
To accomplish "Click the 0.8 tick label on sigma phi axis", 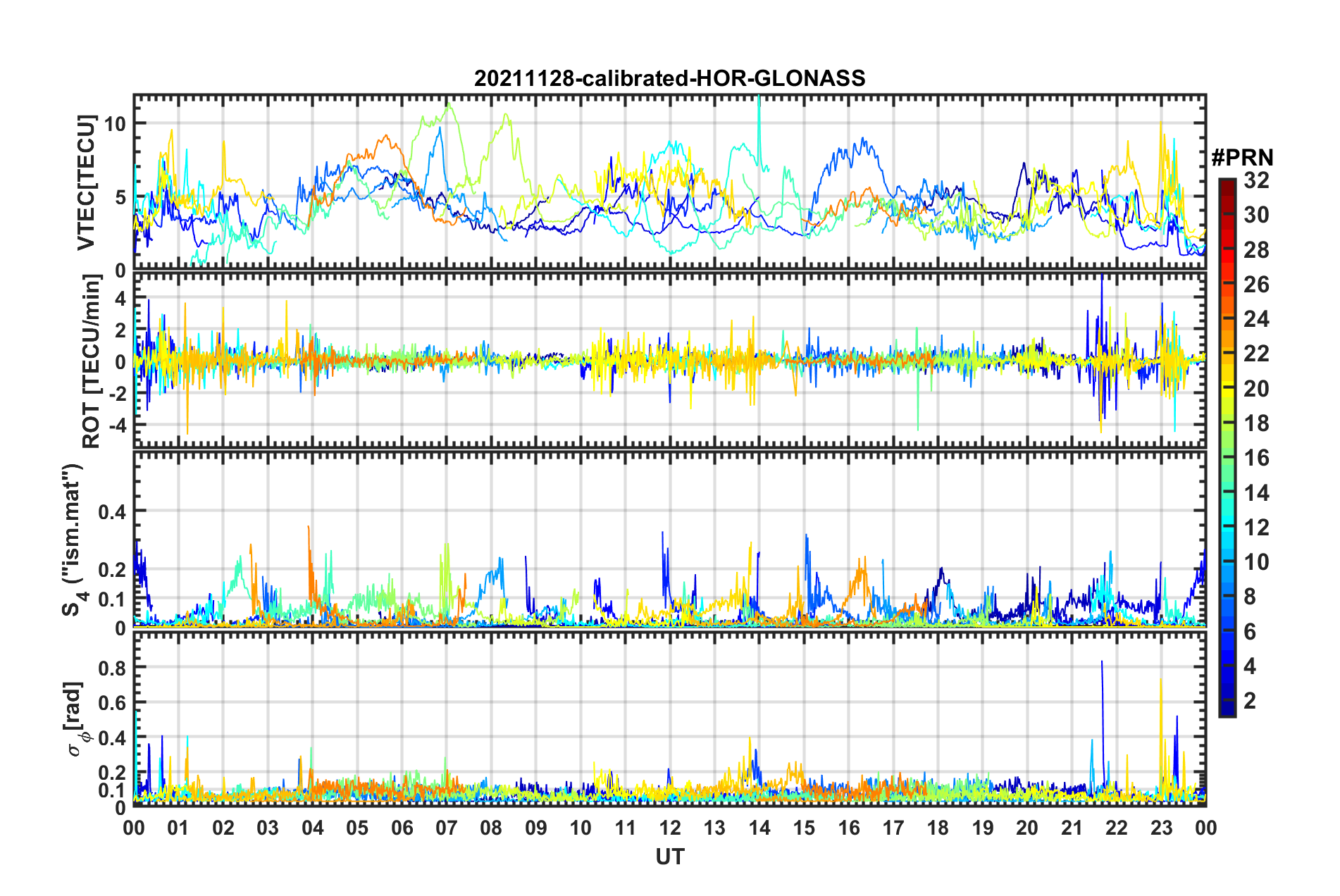I will pos(112,667).
